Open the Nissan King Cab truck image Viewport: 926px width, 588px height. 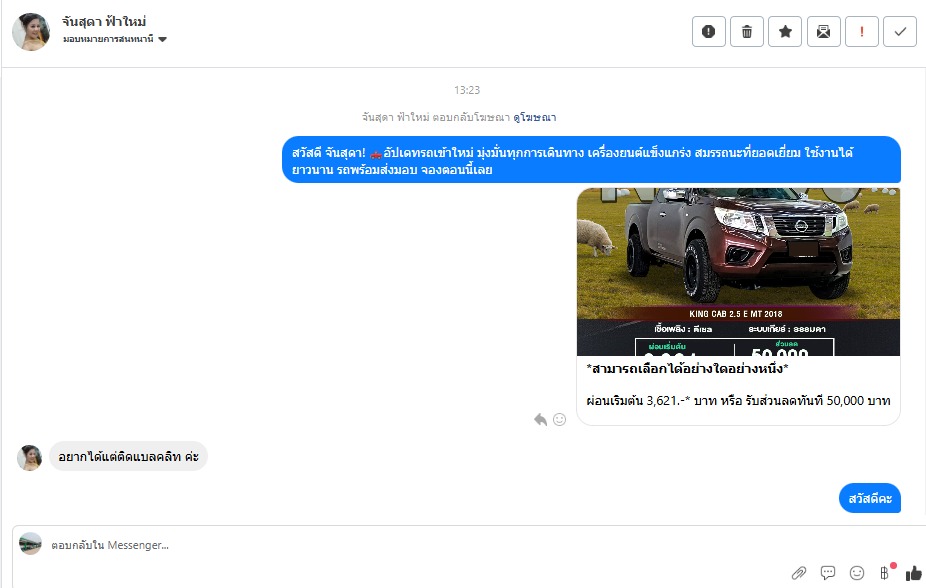pos(738,271)
